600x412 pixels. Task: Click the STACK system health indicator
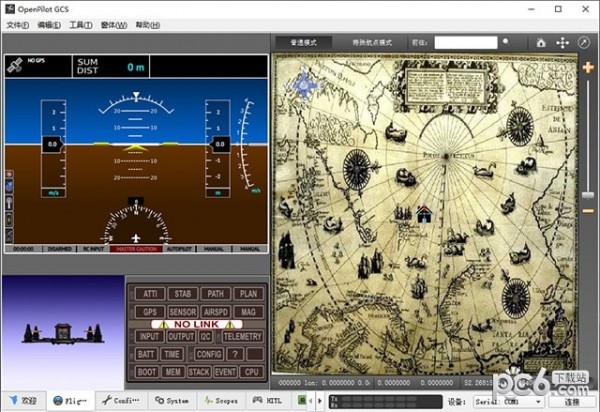pyautogui.click(x=199, y=372)
